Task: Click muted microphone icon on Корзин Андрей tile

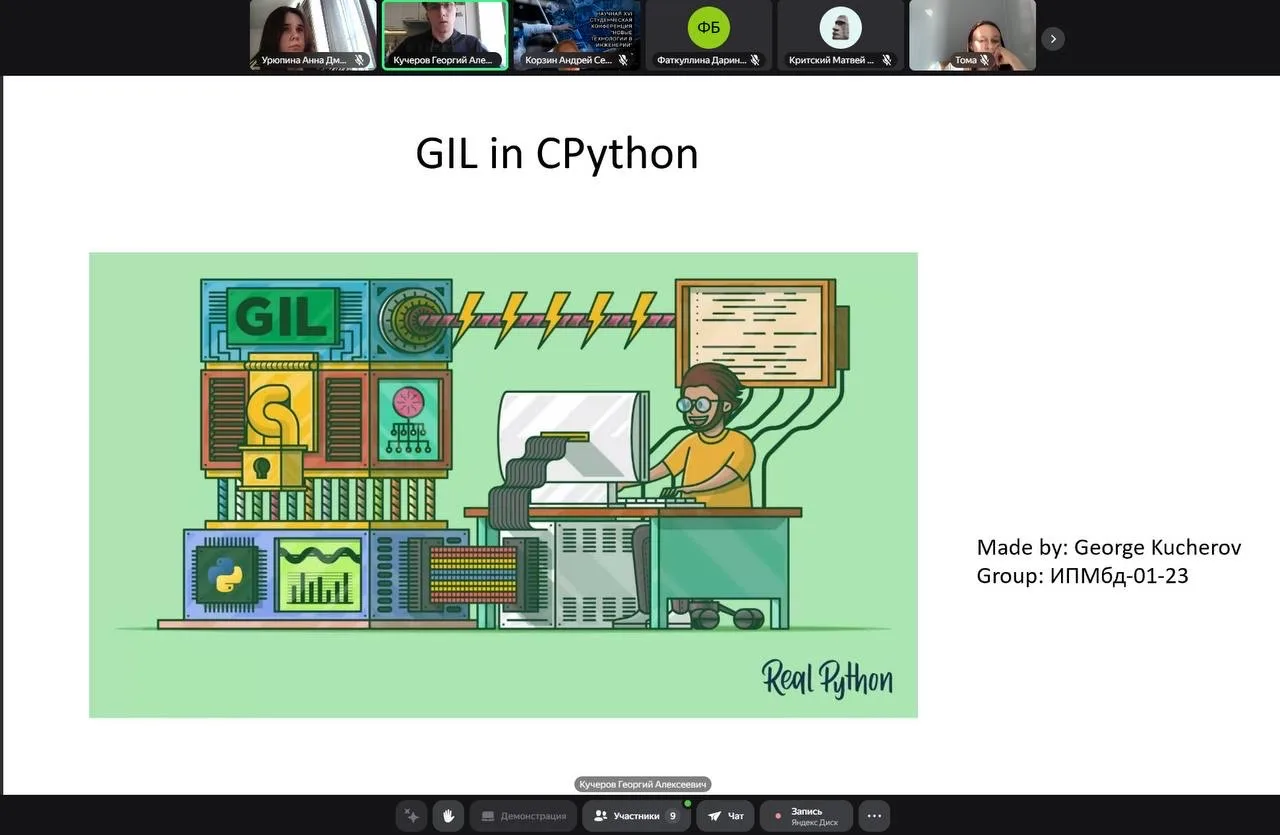Action: click(623, 60)
